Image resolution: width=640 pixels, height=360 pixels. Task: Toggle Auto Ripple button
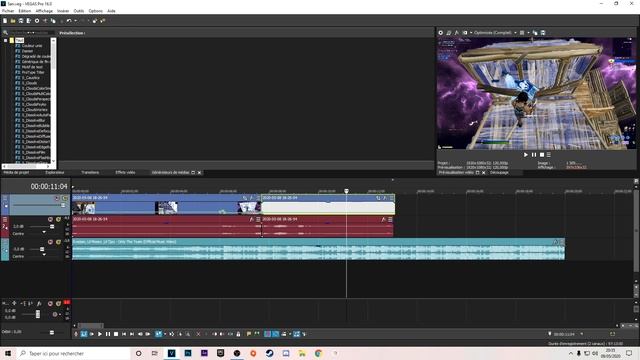(284, 334)
